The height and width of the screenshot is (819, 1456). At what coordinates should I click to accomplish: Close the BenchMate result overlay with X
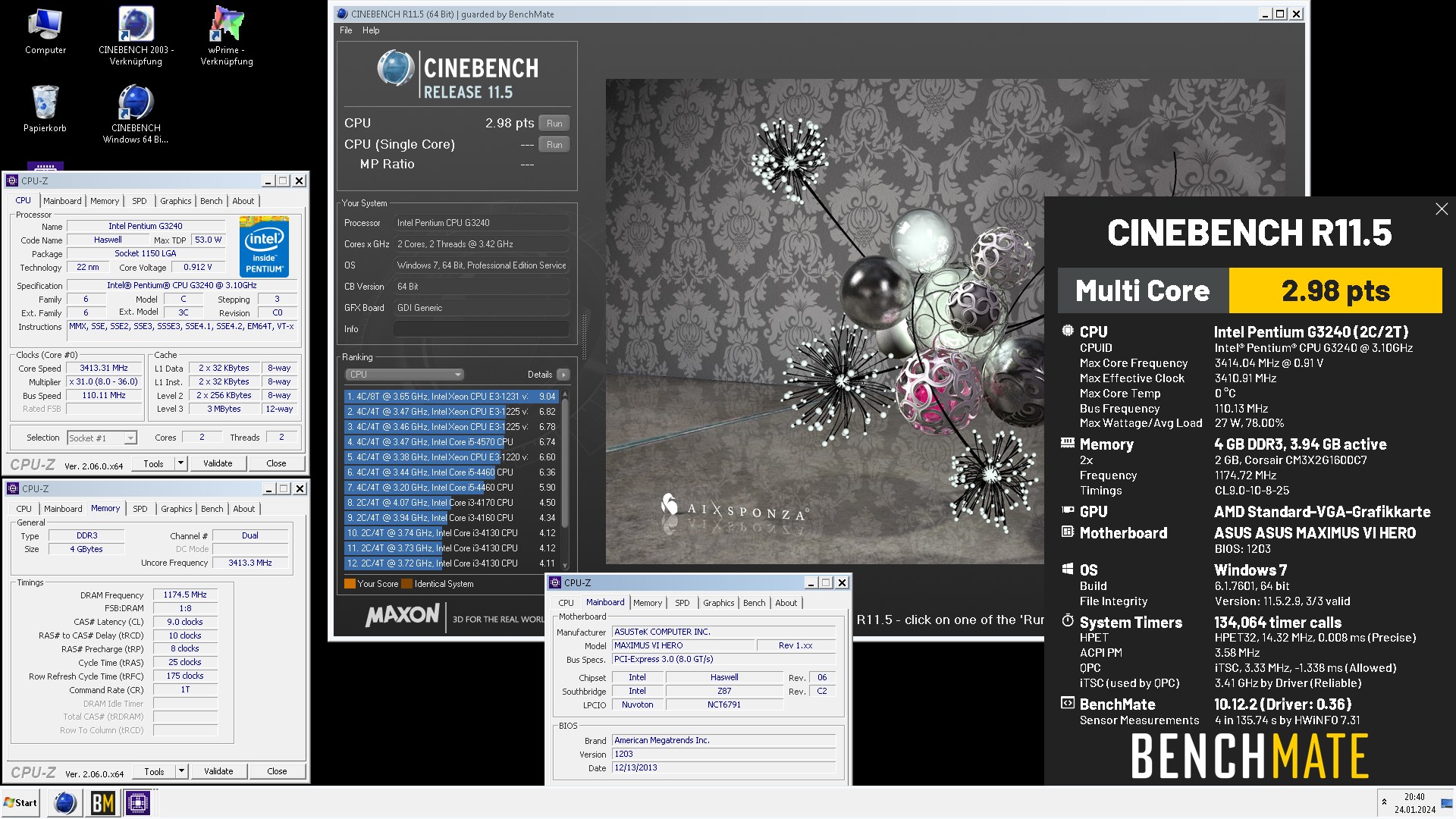click(1442, 209)
